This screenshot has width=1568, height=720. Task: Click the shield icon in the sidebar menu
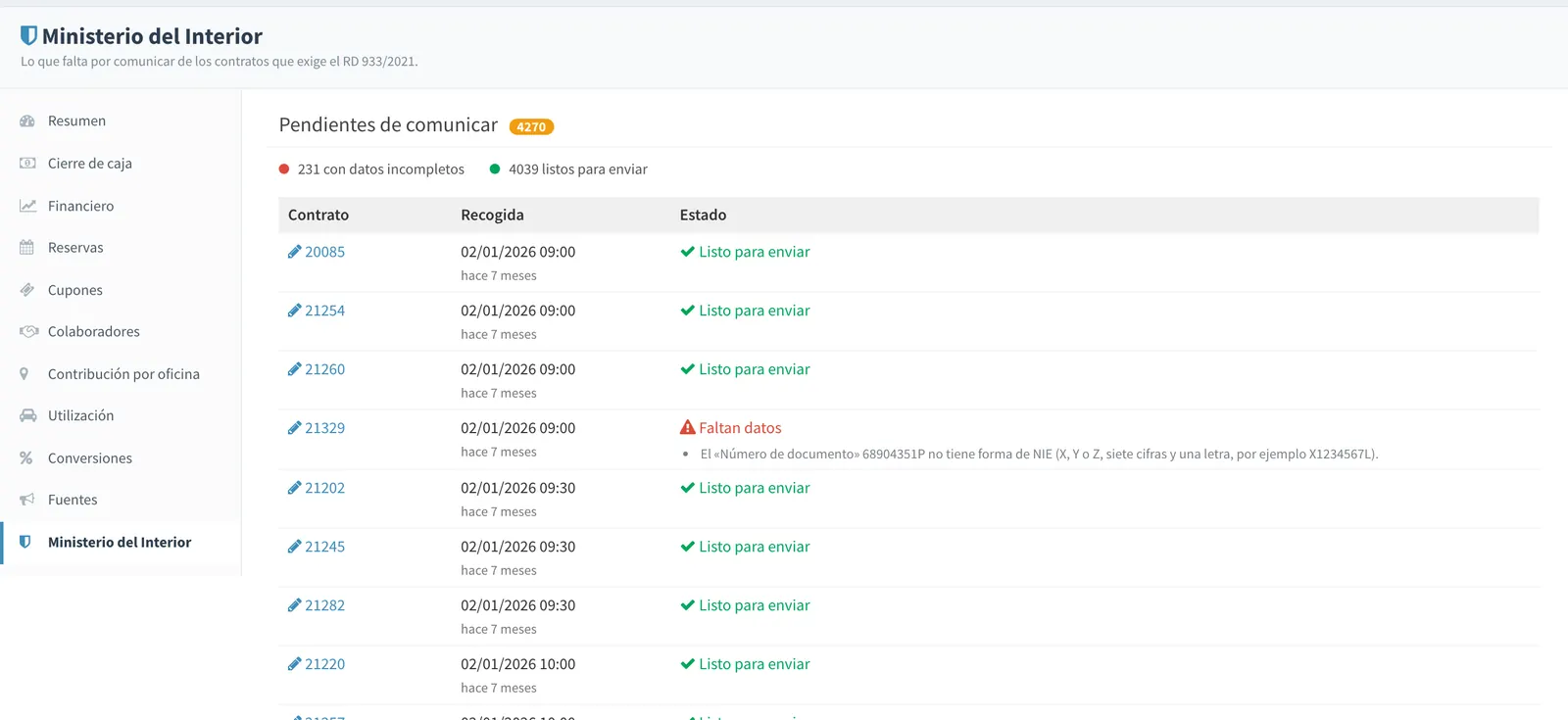click(x=25, y=542)
